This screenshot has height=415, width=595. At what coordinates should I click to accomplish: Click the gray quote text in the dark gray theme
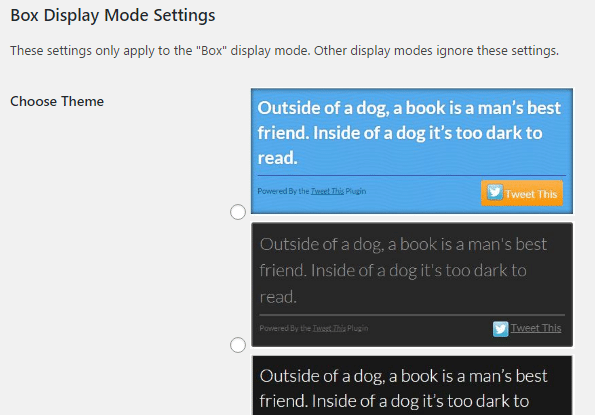[x=403, y=270]
